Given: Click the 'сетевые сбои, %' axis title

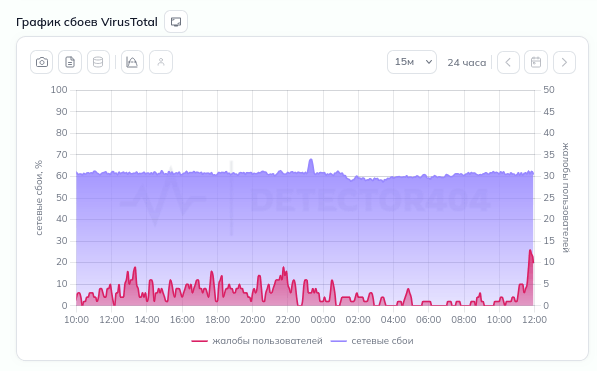Looking at the screenshot, I should coord(38,198).
